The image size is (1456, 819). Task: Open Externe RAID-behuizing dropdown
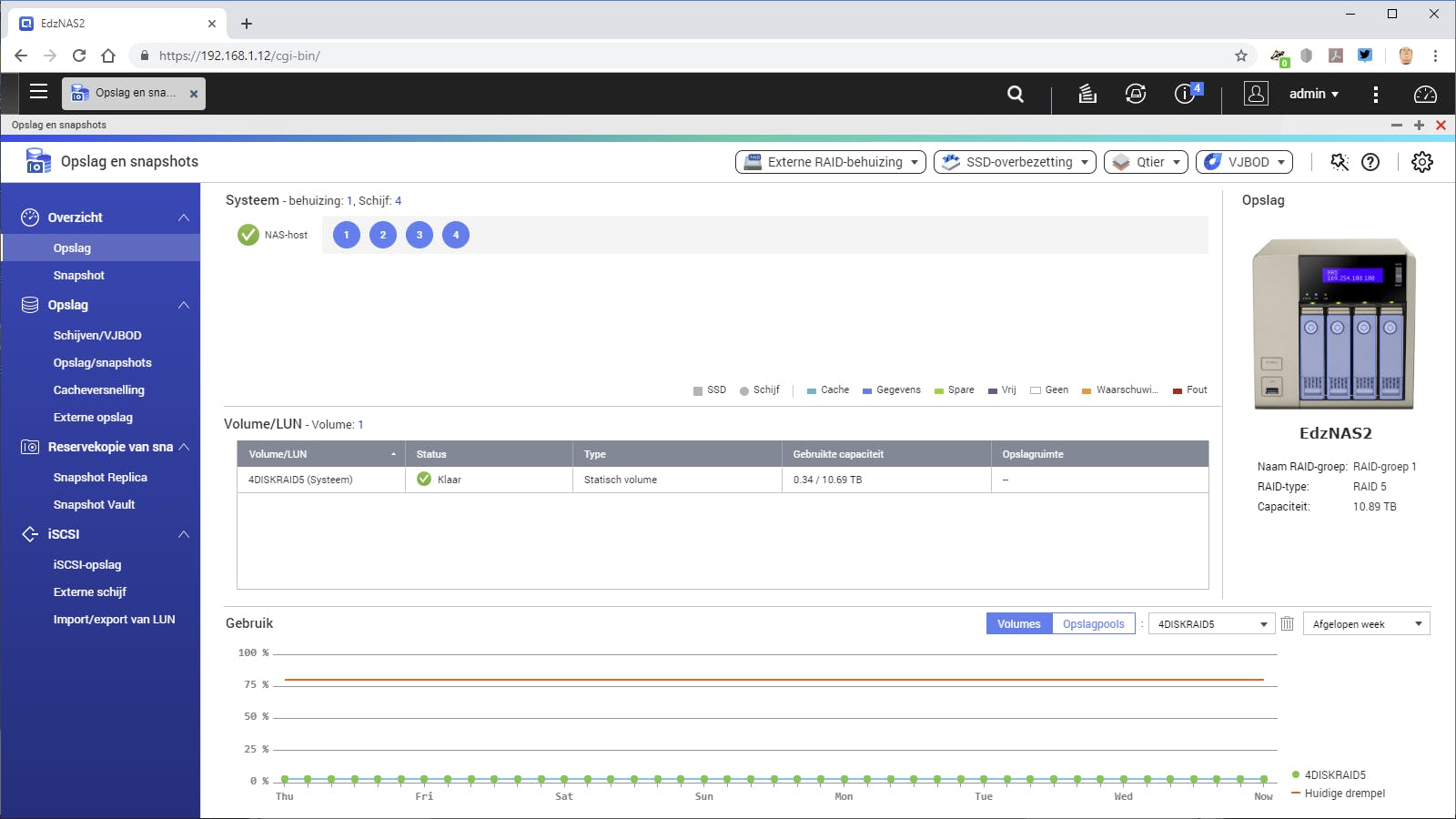click(x=831, y=162)
